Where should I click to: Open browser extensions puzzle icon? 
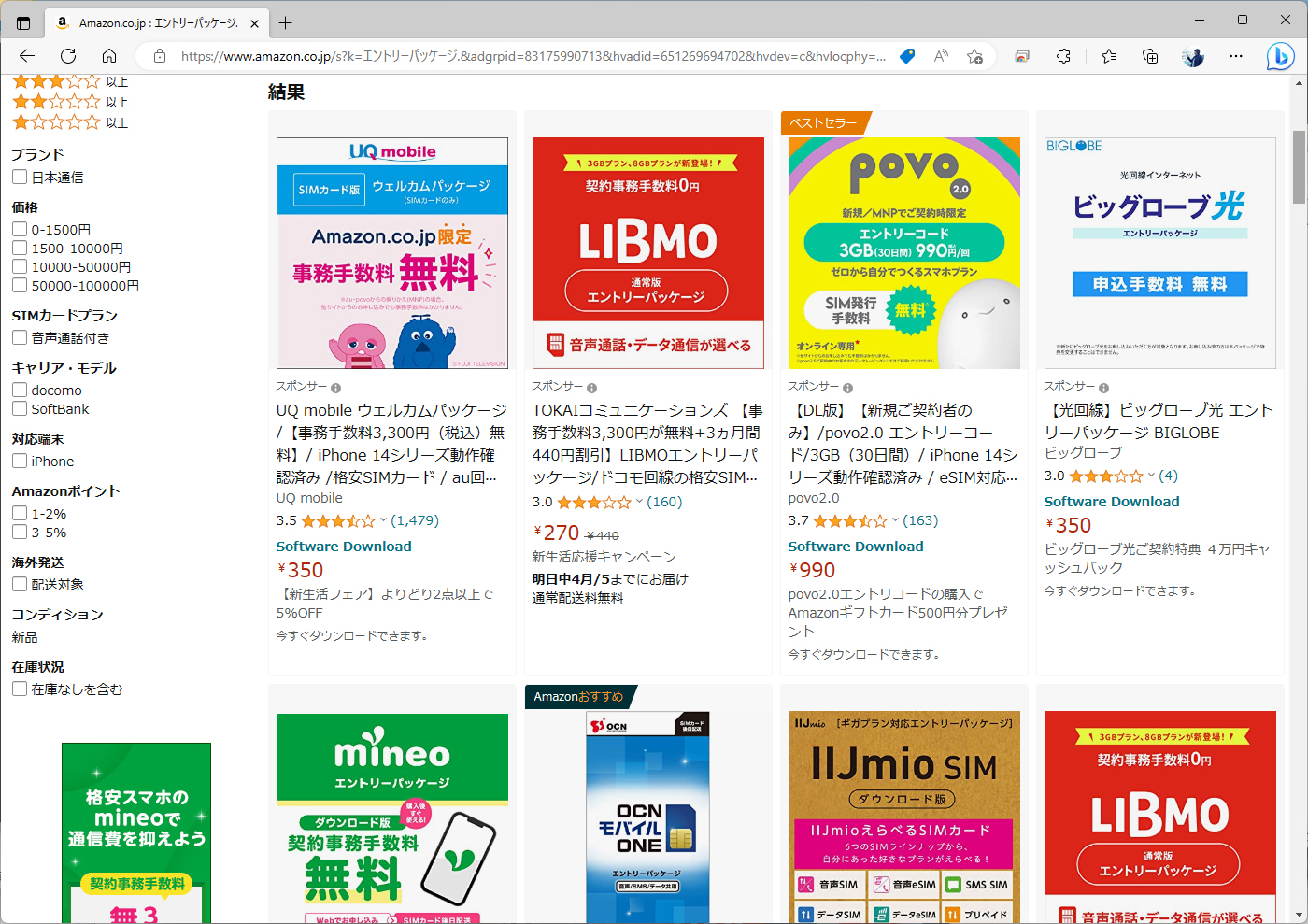coord(1063,56)
